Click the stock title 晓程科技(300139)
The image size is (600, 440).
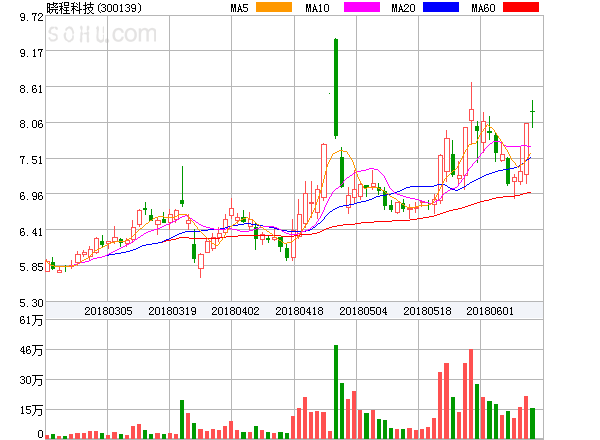point(94,8)
